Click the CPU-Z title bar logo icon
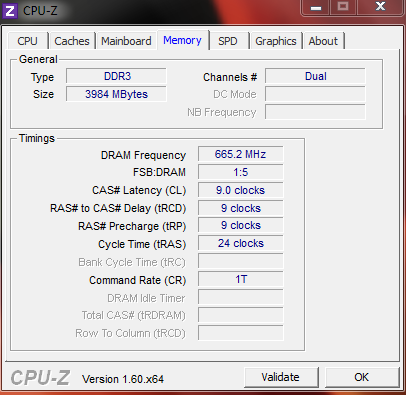Viewport: 406px width, 395px height. point(10,11)
